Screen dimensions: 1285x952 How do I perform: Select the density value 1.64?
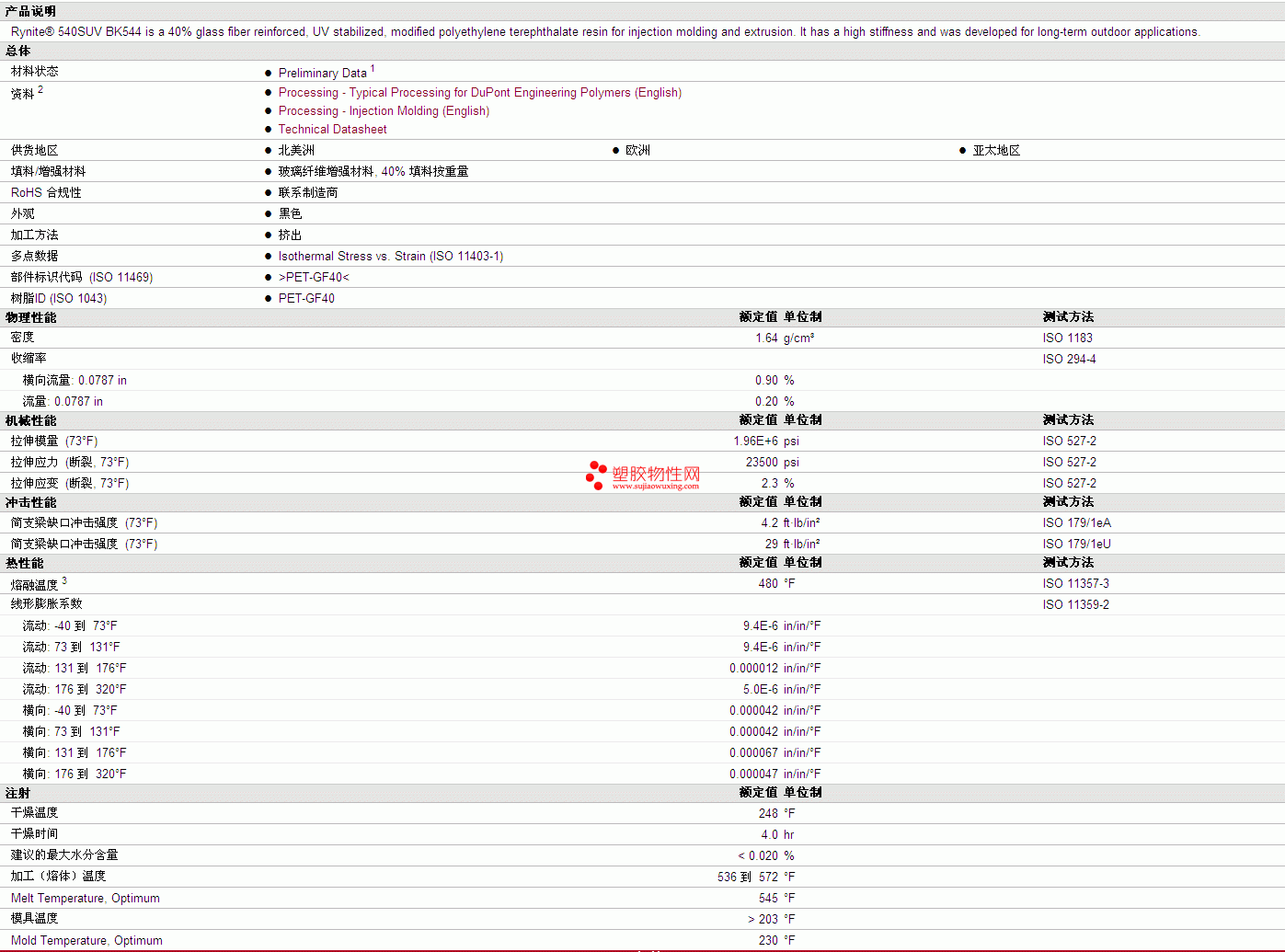[766, 338]
